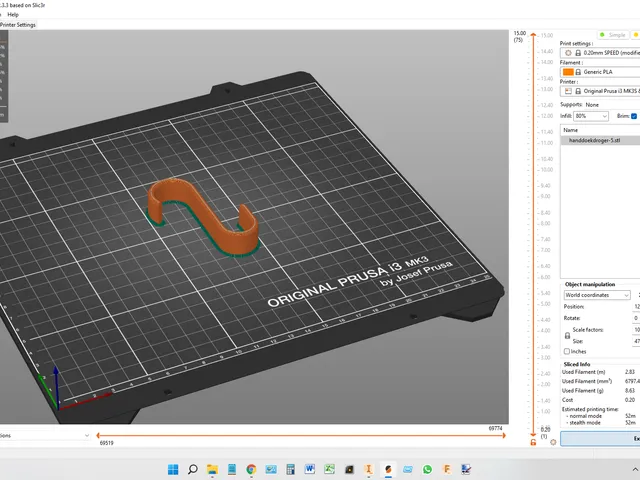Toggle the scale factors lock icon
This screenshot has height=480, width=640.
[x=567, y=336]
